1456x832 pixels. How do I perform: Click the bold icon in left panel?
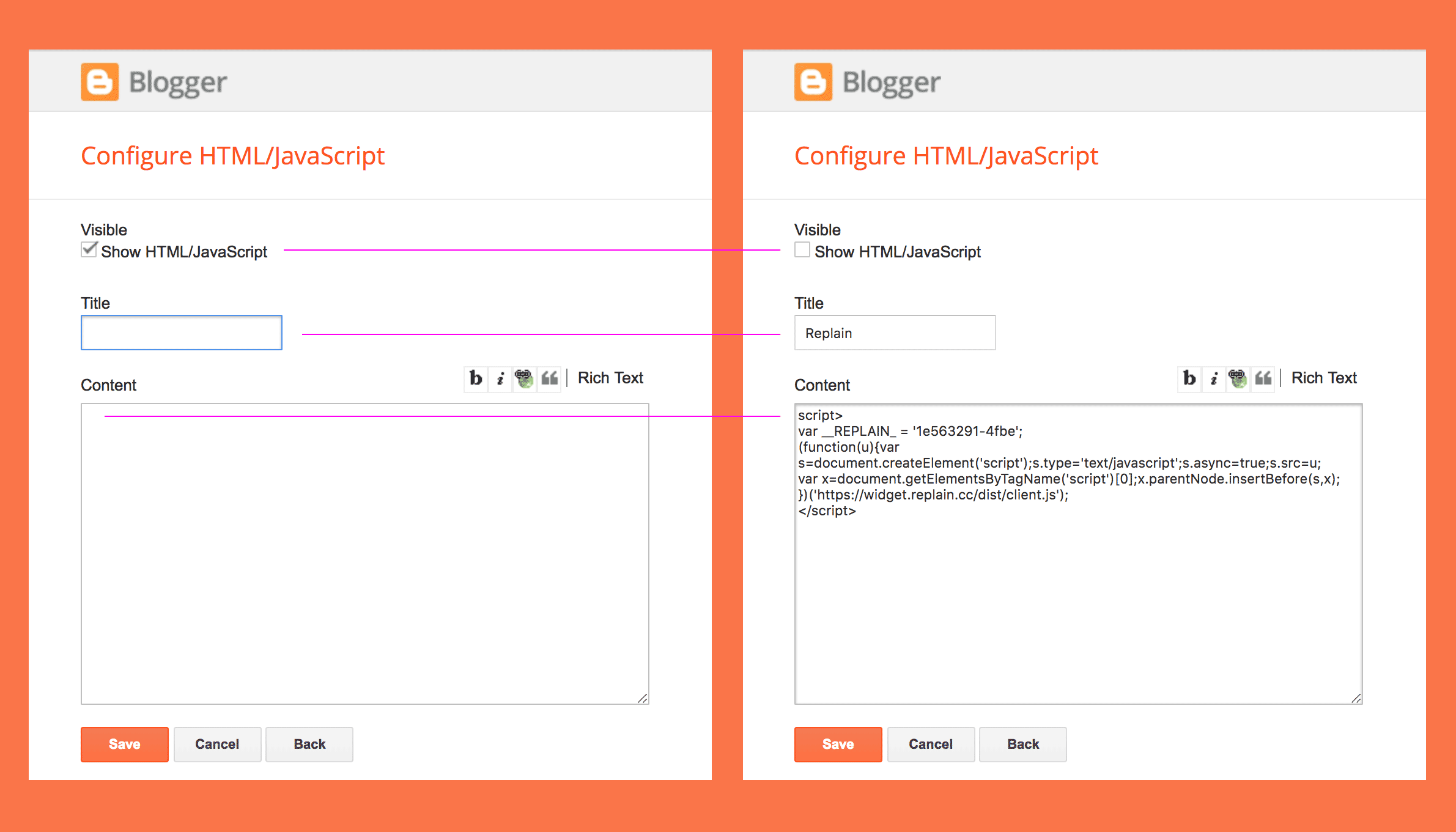pos(476,379)
